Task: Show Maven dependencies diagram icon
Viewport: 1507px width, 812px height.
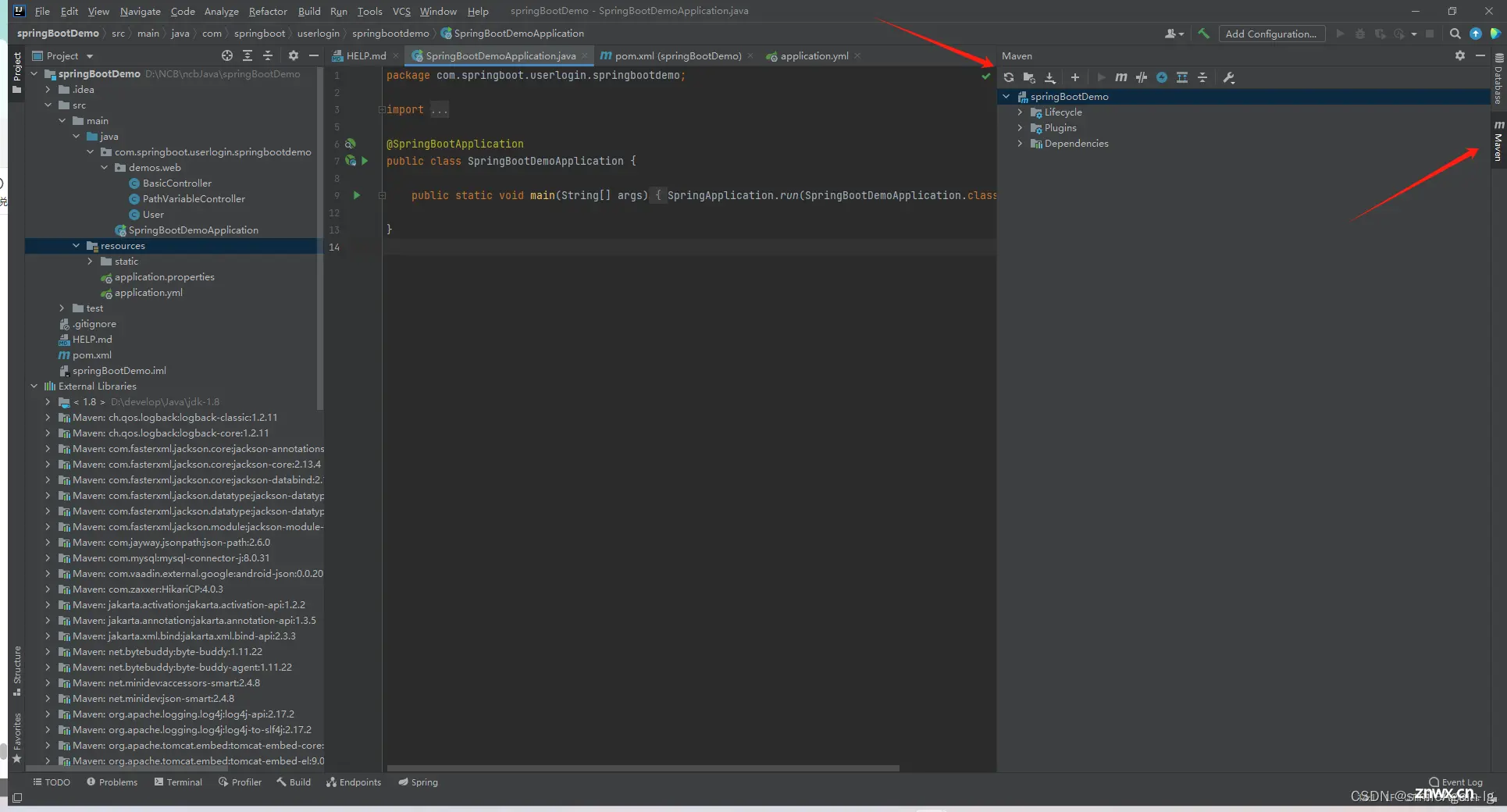Action: (1182, 77)
